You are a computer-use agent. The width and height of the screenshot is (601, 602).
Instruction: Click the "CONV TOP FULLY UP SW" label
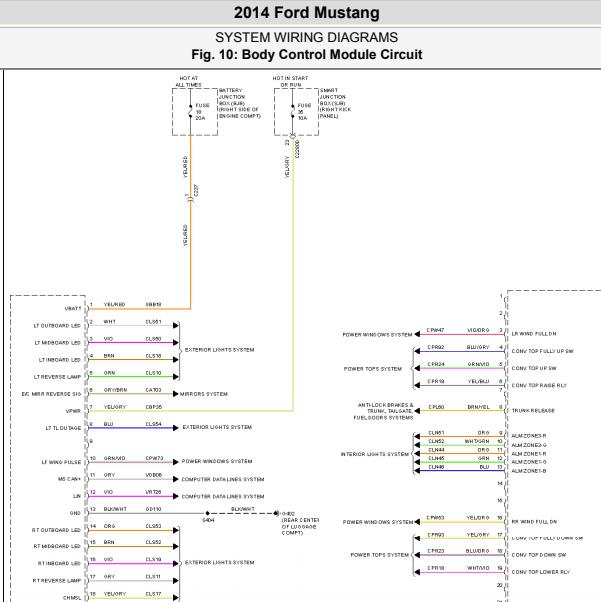pyautogui.click(x=543, y=351)
